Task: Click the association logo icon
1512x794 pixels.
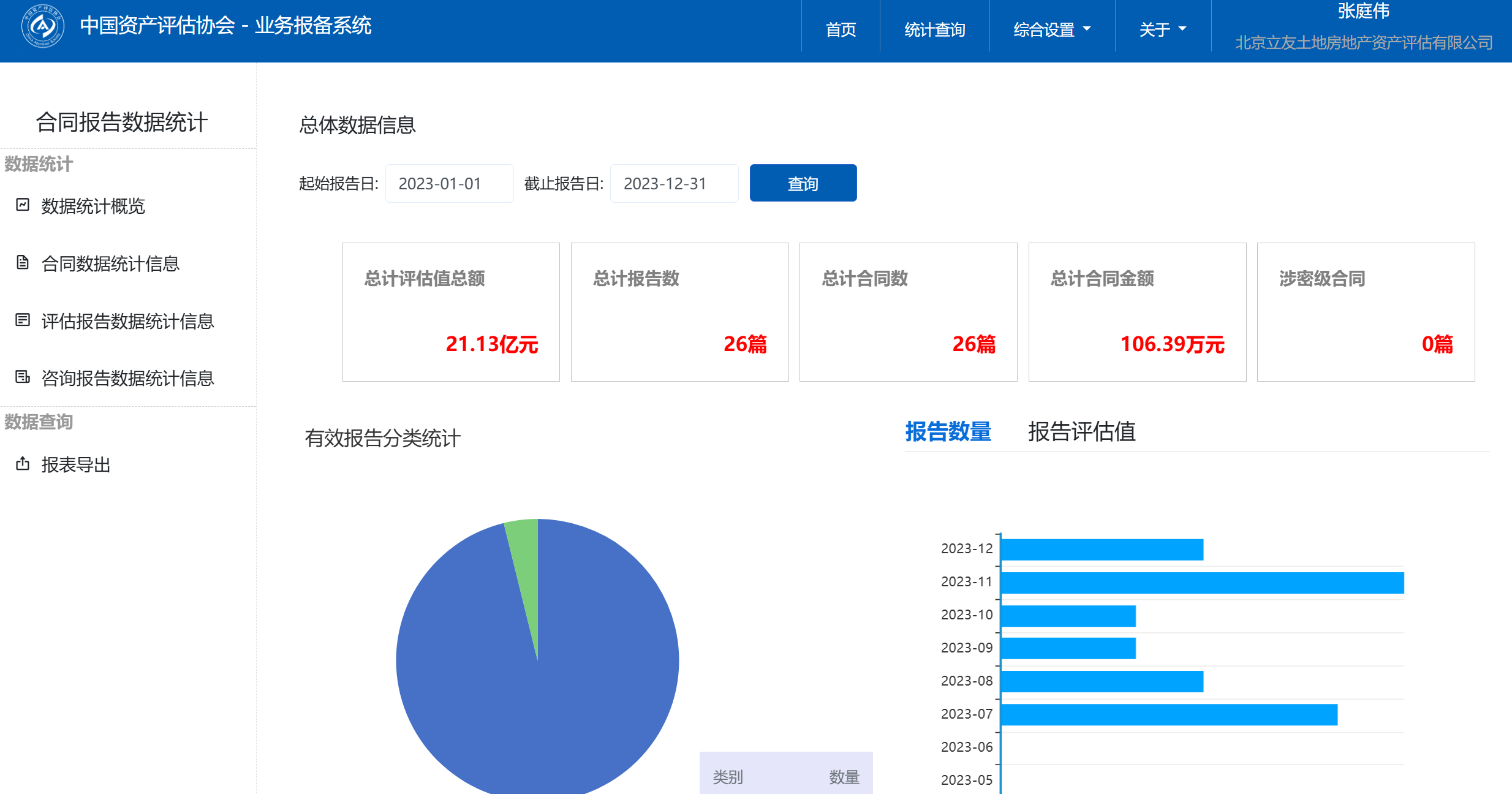Action: click(x=42, y=26)
